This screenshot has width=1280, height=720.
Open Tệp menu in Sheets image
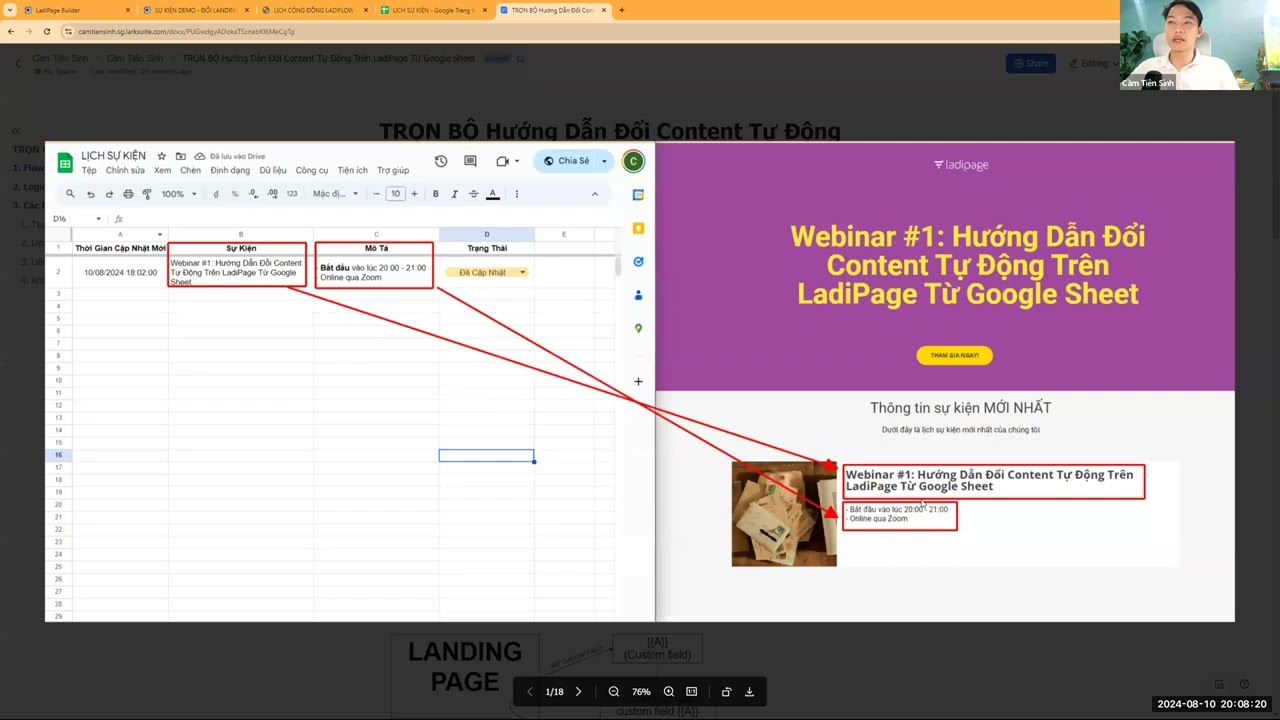89,171
